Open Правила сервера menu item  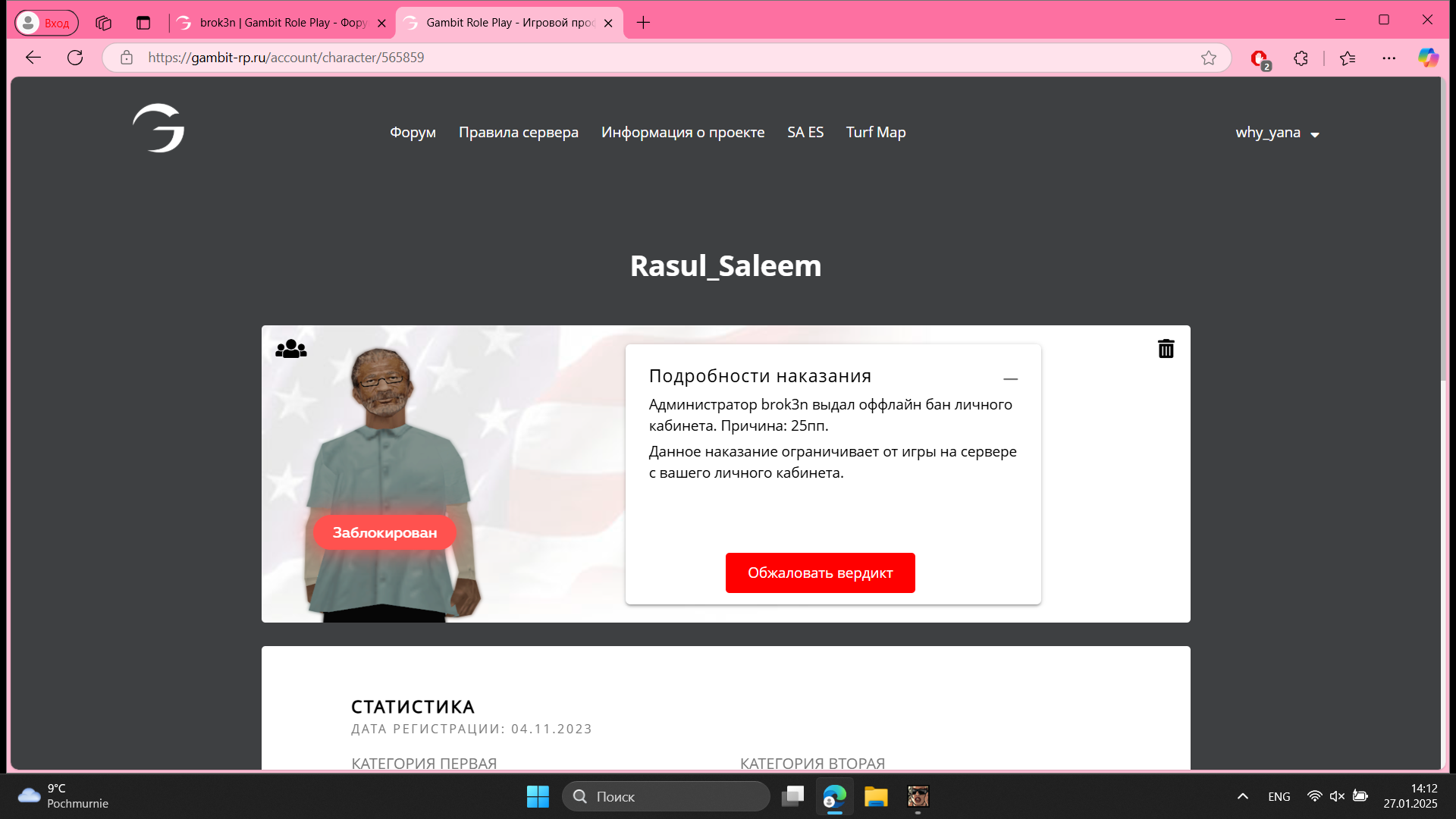click(518, 133)
